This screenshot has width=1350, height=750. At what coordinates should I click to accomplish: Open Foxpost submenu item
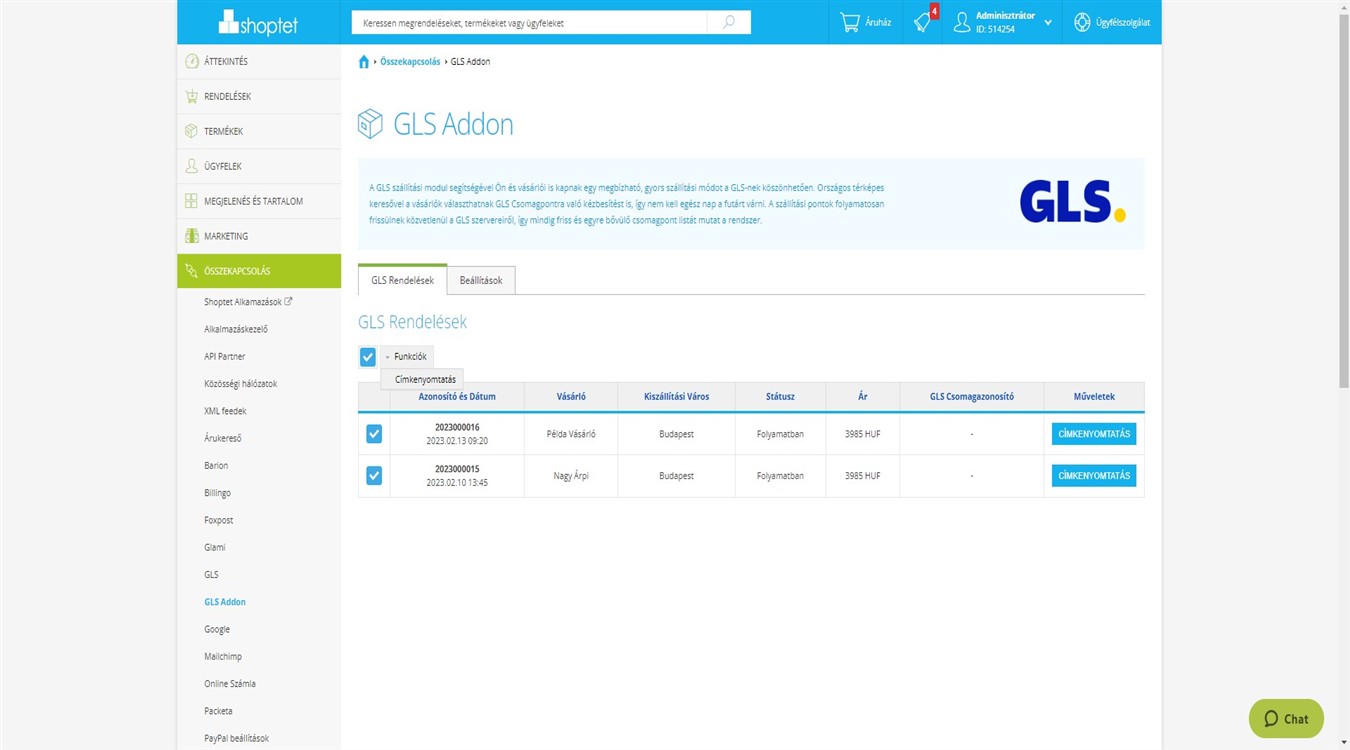(219, 520)
